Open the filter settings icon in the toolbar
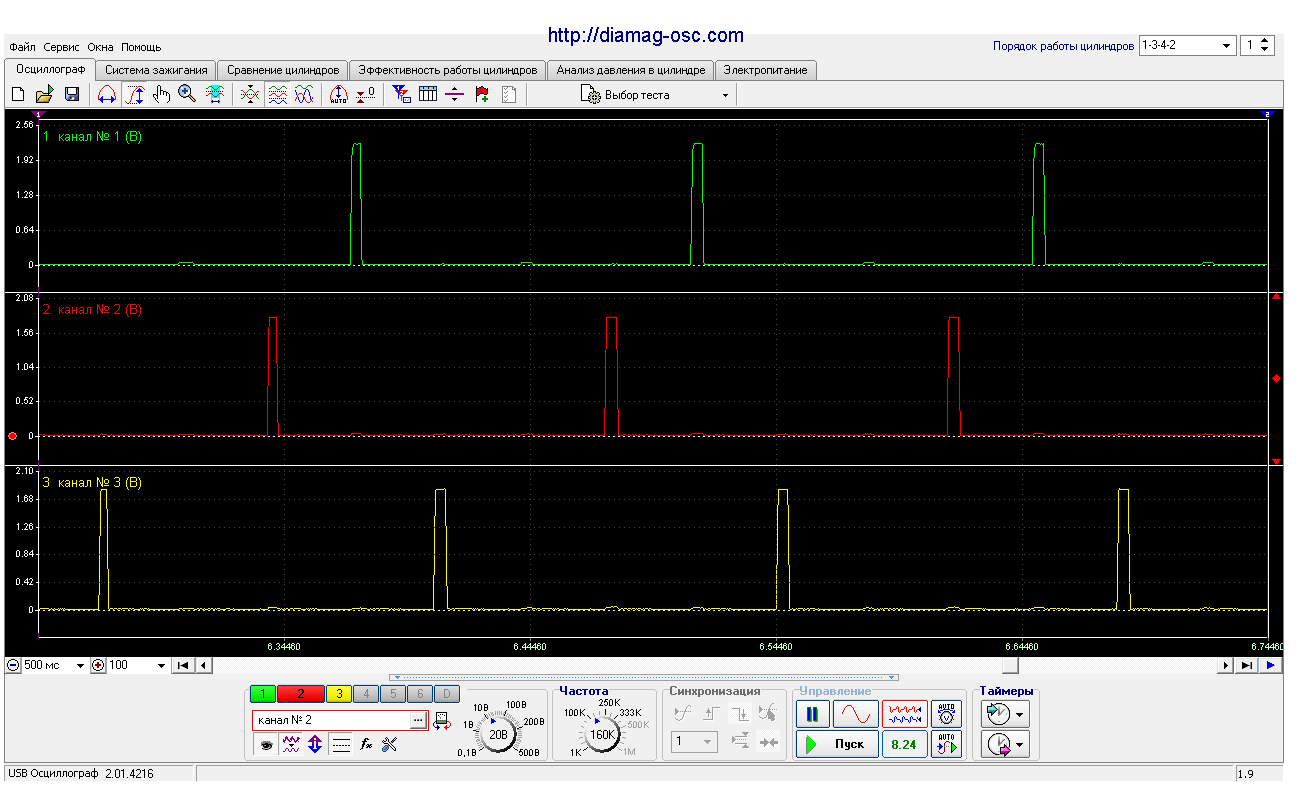 click(401, 95)
